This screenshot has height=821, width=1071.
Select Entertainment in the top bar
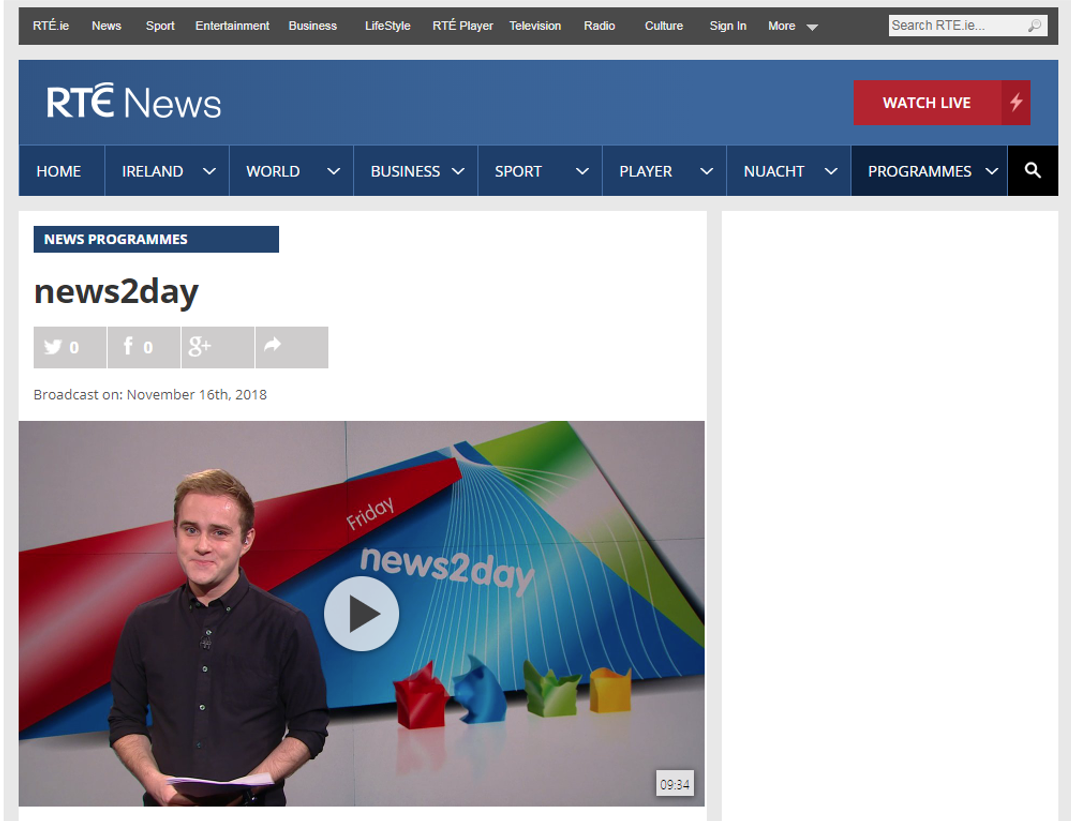[x=232, y=26]
